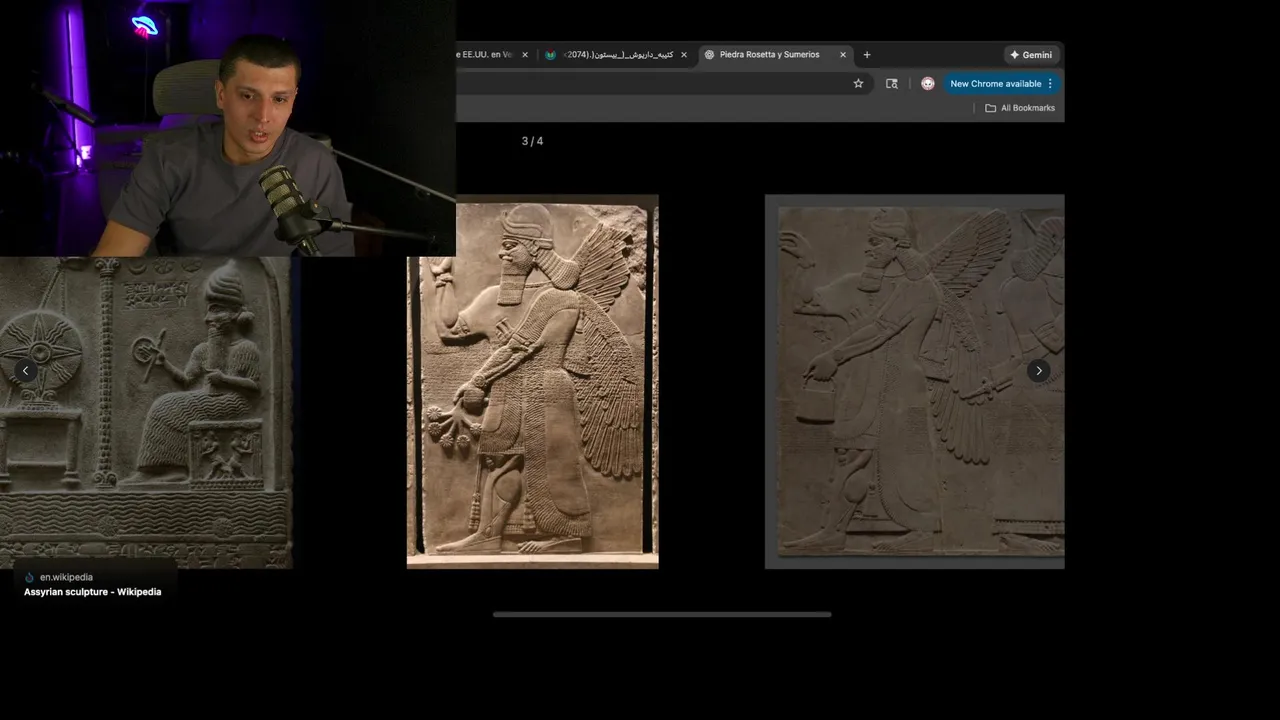The width and height of the screenshot is (1280, 720).
Task: Open the tab search icon in the address bar
Action: coord(892,84)
